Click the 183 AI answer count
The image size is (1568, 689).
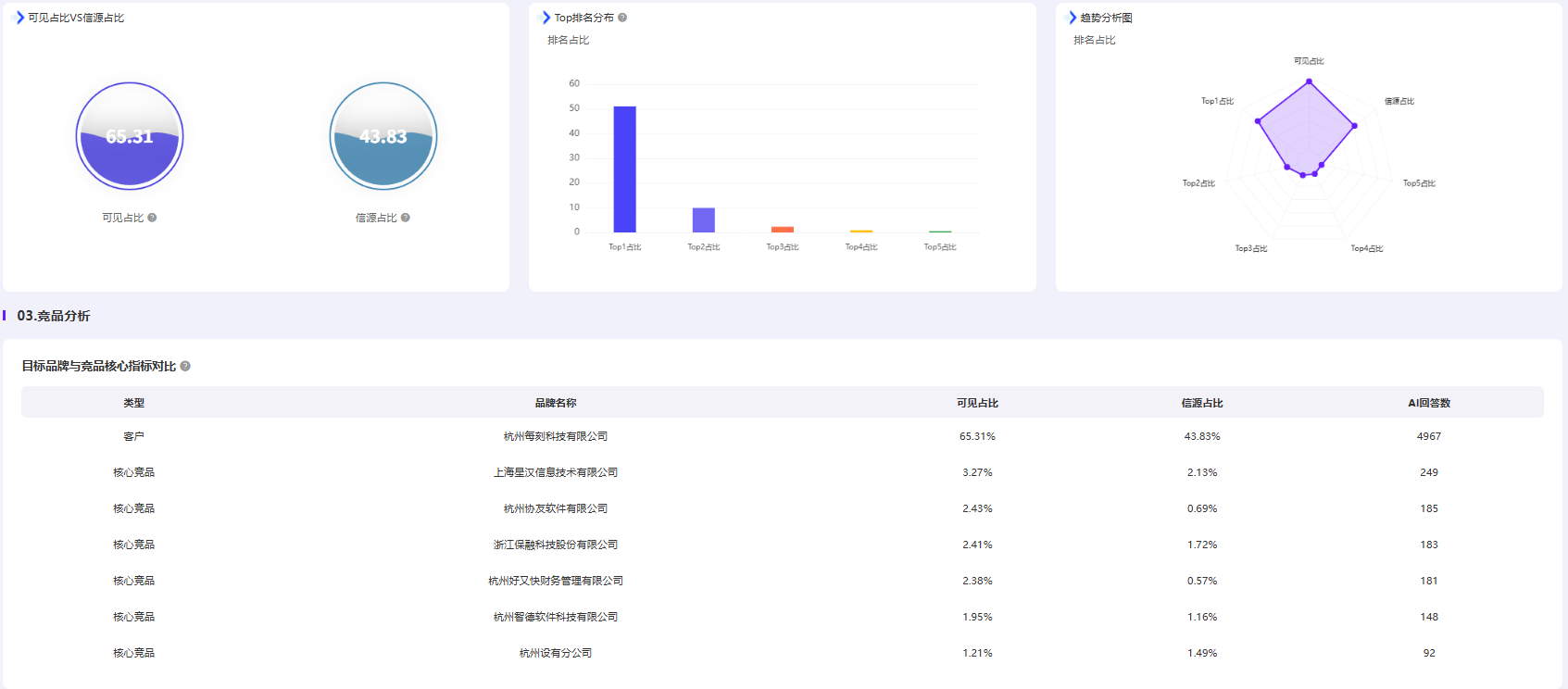1429,545
